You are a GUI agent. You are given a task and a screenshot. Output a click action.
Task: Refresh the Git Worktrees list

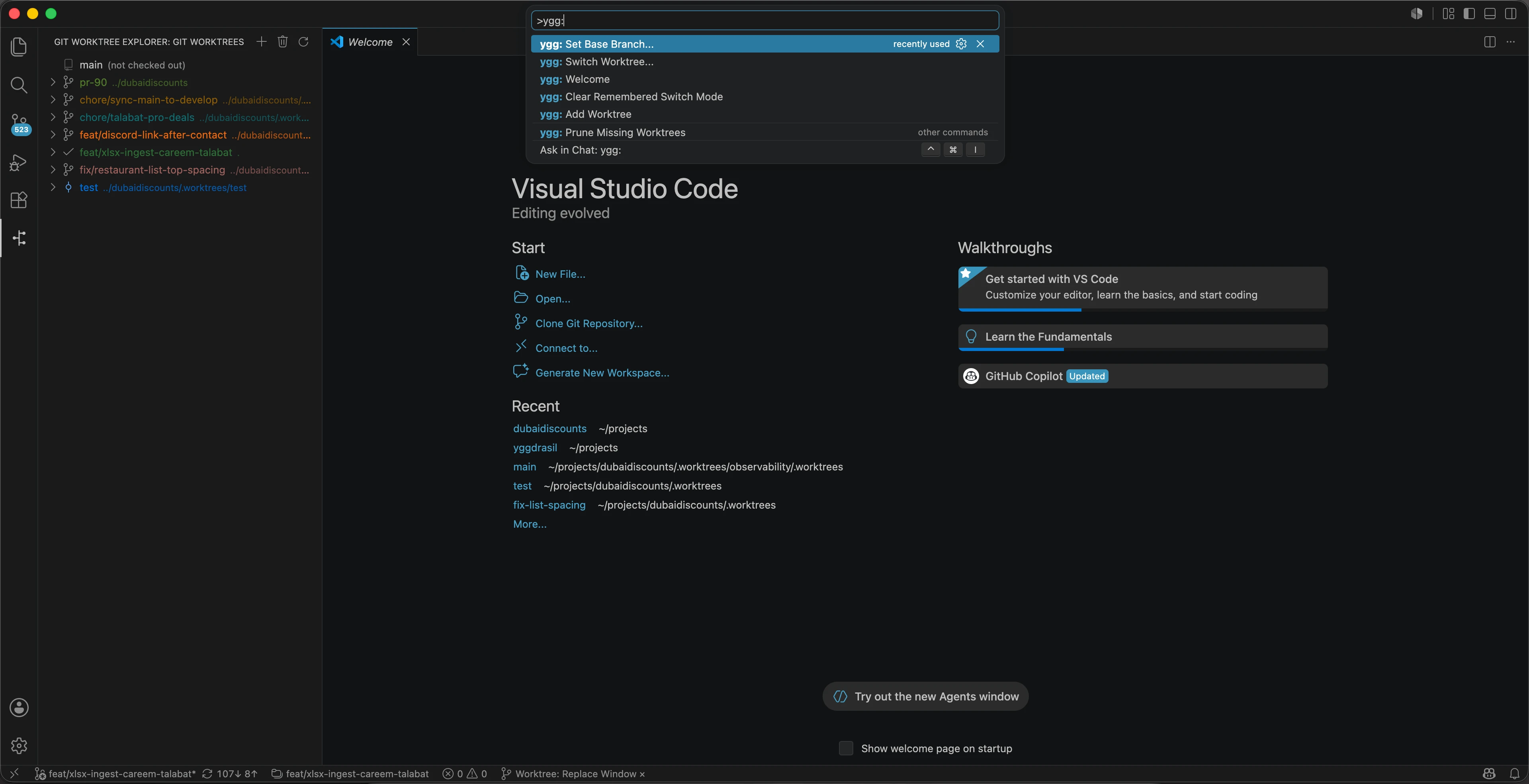coord(303,41)
